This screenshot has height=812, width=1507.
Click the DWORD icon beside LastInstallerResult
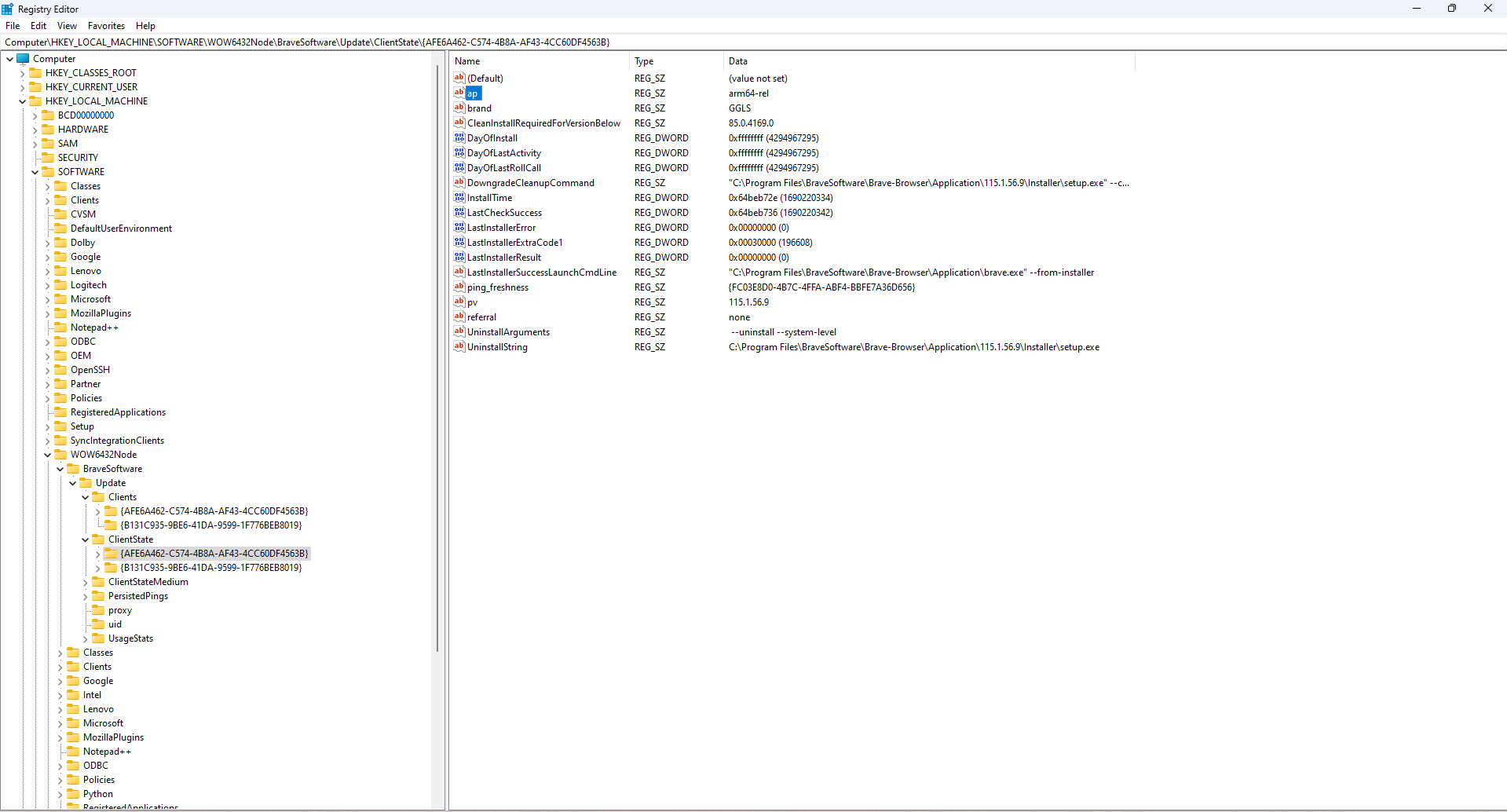(459, 257)
